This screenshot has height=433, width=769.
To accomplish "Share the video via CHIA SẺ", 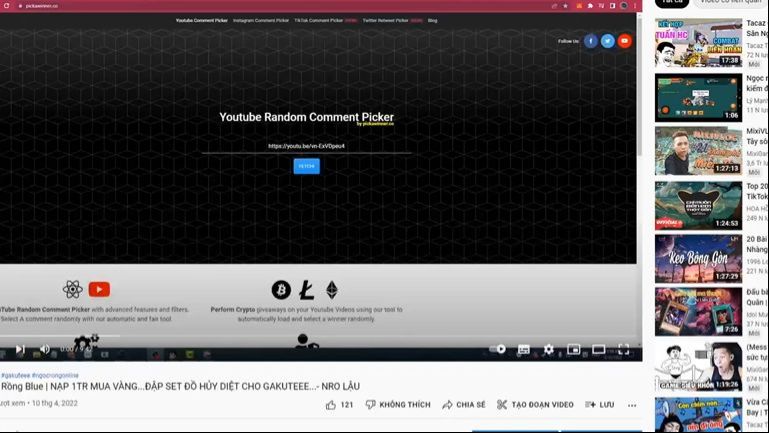I will pyautogui.click(x=463, y=405).
